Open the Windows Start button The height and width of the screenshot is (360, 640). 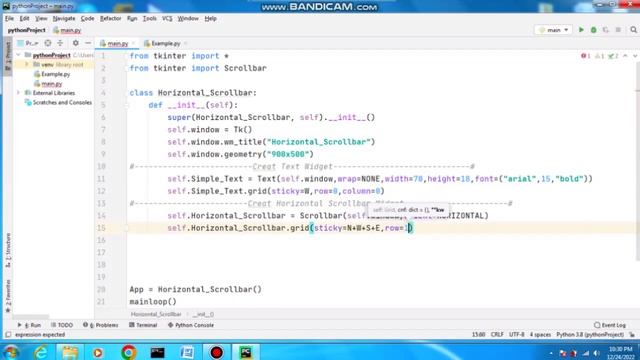(11, 352)
